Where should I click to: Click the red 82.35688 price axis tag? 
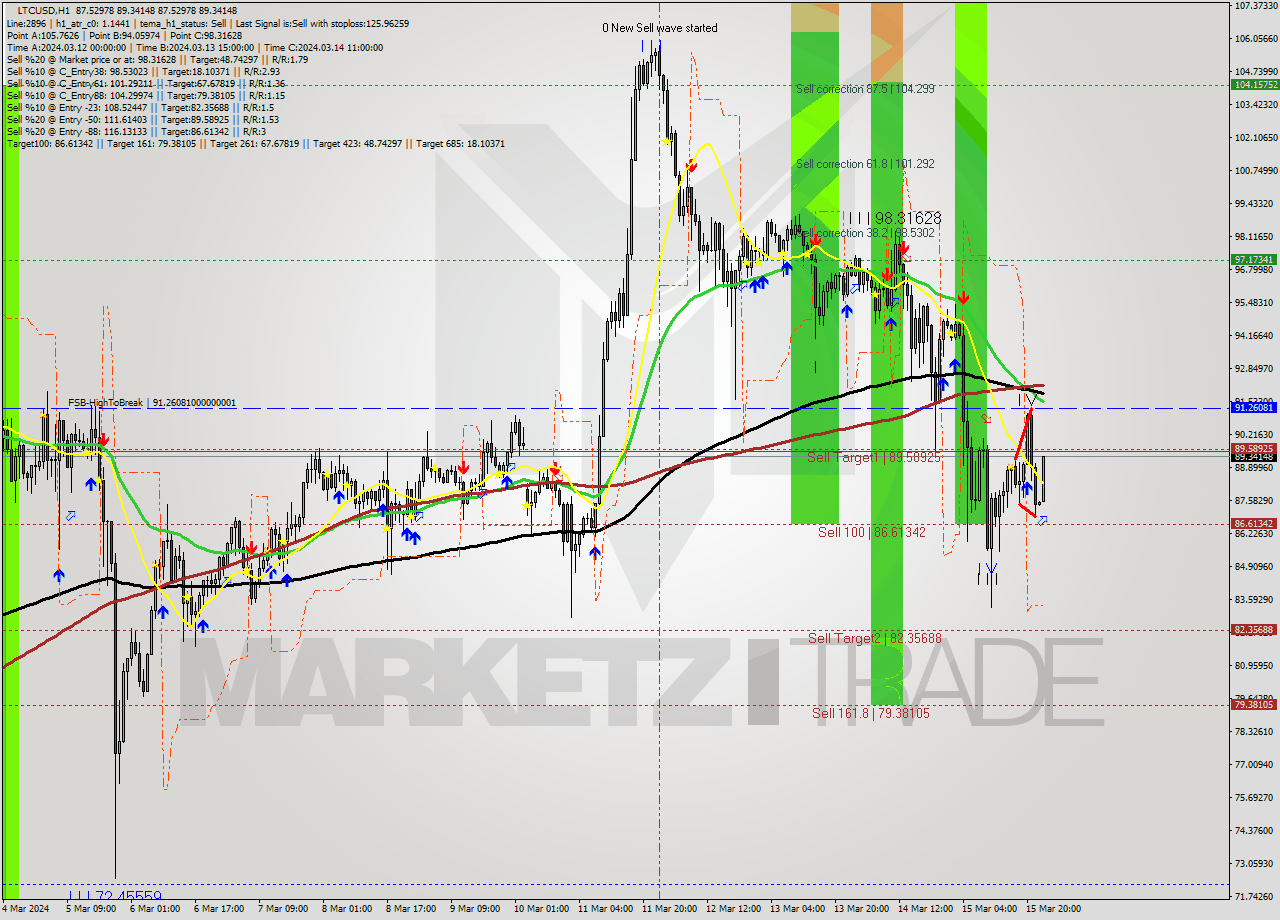pos(1254,630)
